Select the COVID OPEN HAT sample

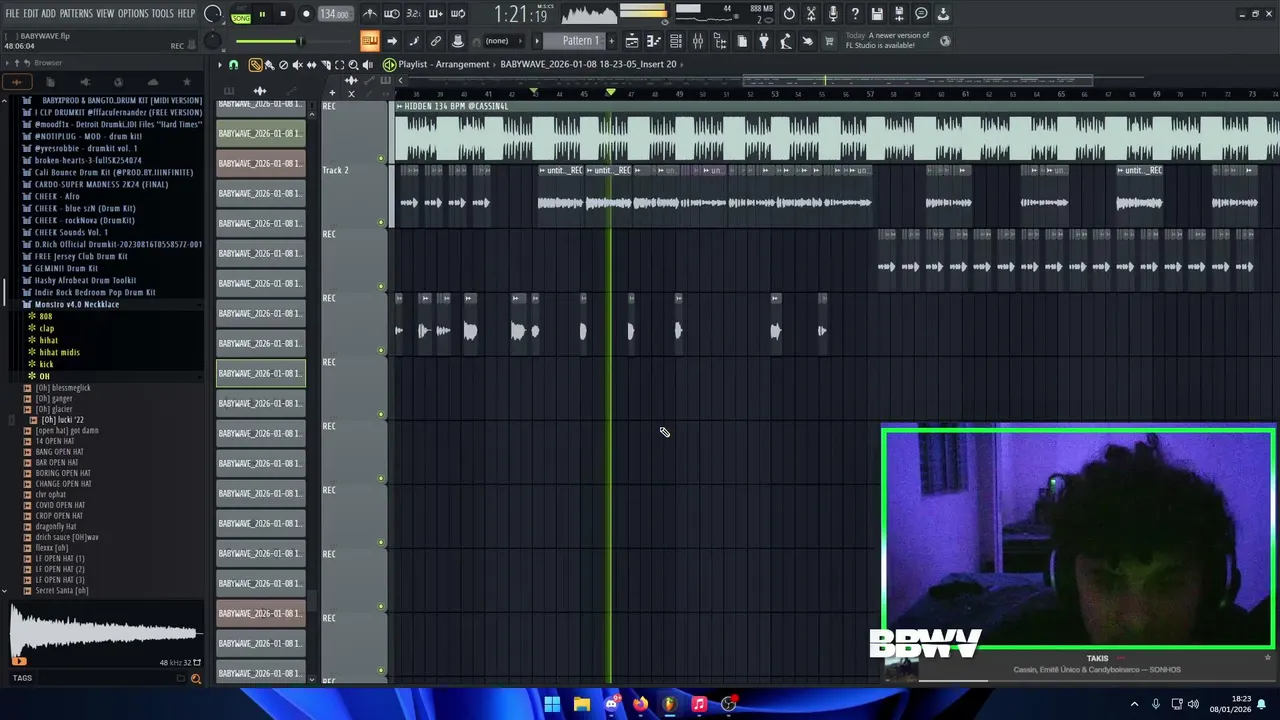[x=60, y=505]
